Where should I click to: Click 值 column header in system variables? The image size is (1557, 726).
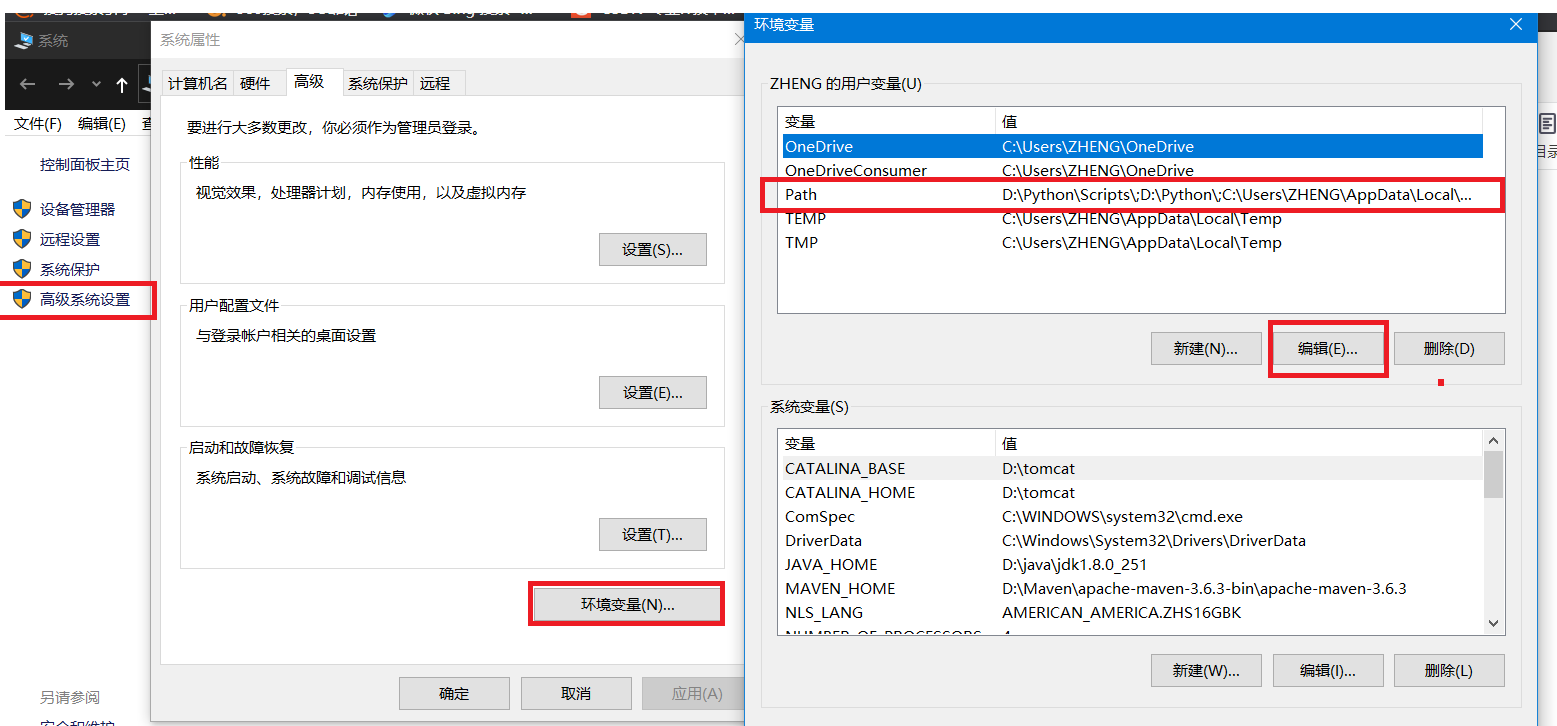click(x=1240, y=443)
